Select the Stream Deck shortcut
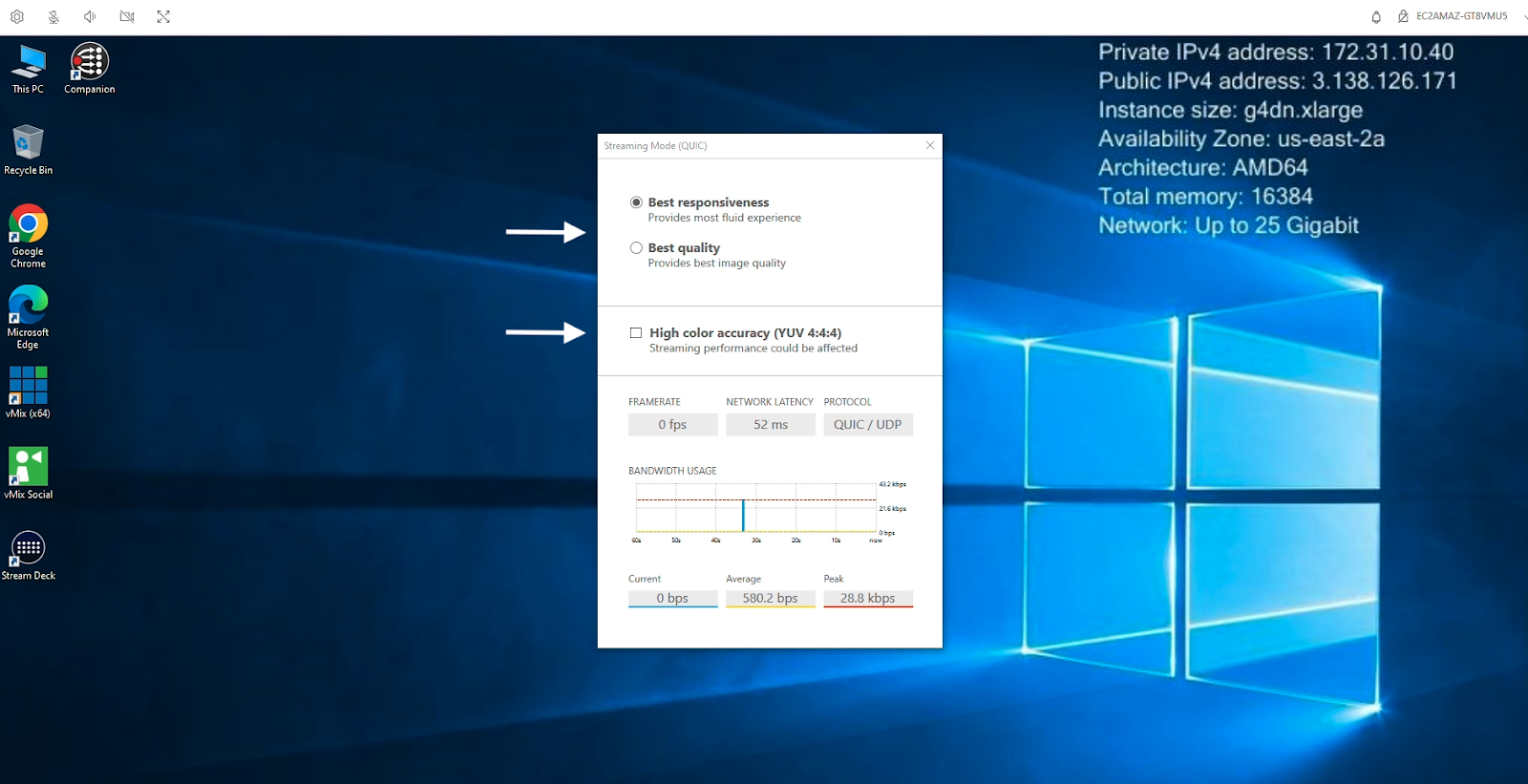The image size is (1528, 784). tap(28, 555)
